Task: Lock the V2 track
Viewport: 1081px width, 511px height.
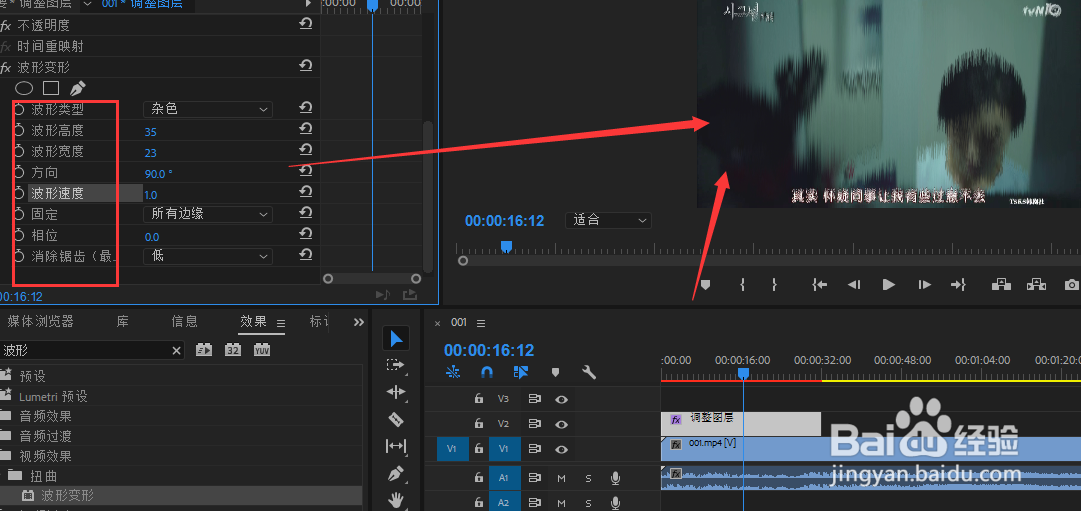Action: 478,424
